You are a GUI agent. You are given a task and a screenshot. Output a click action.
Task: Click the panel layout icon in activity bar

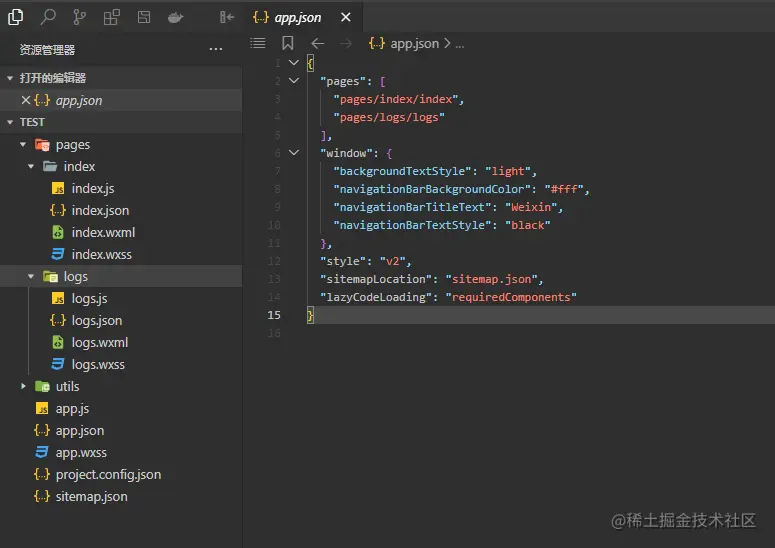click(144, 17)
